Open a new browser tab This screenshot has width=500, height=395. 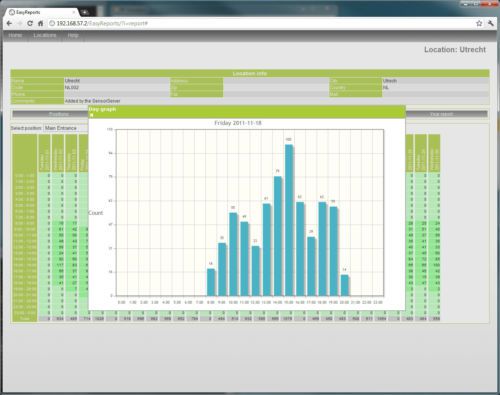coord(86,12)
